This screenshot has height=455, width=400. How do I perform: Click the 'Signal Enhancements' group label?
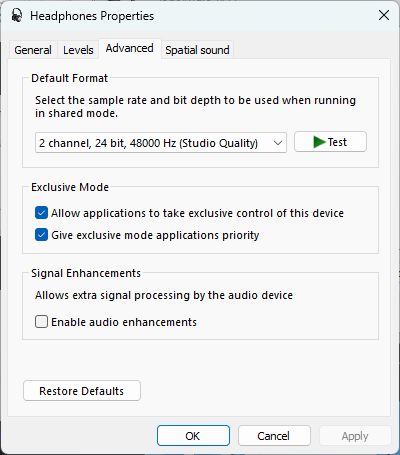86,273
